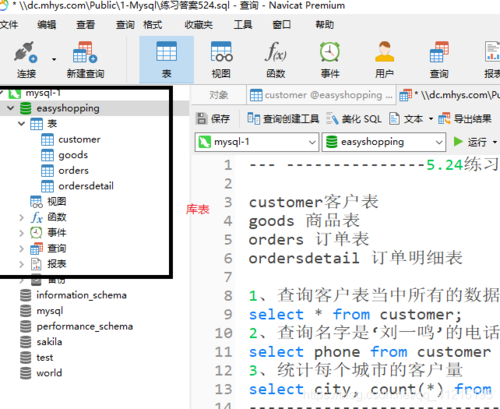Open the 编辑 menu

tap(47, 25)
